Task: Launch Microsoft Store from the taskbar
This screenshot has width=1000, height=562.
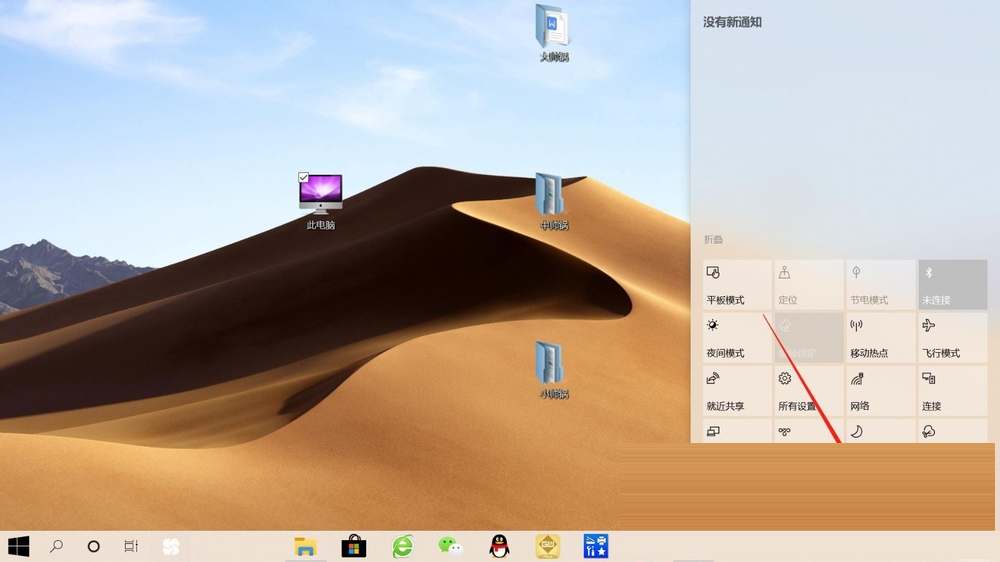Action: click(354, 546)
